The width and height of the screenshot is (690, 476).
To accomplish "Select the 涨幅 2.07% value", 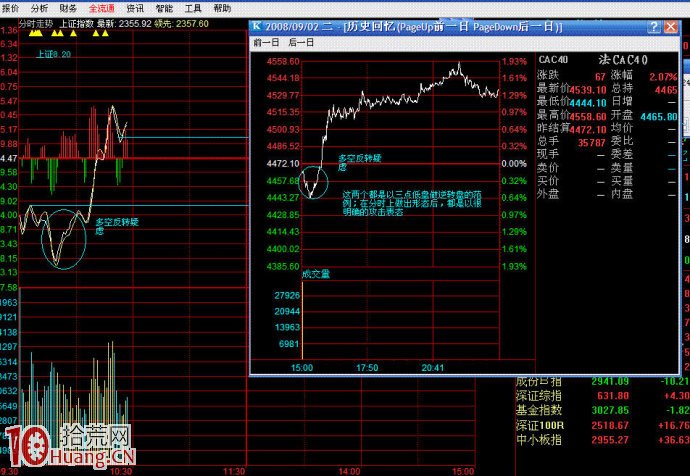I will 663,77.
